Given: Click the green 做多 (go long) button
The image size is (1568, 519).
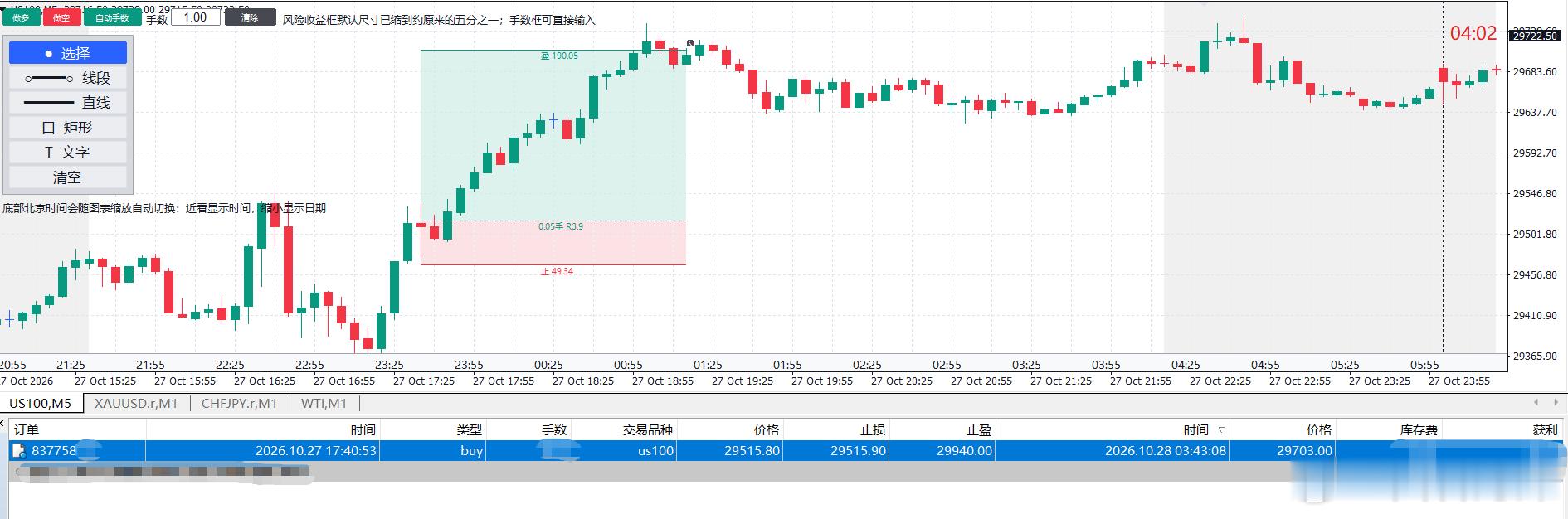Looking at the screenshot, I should pos(21,17).
